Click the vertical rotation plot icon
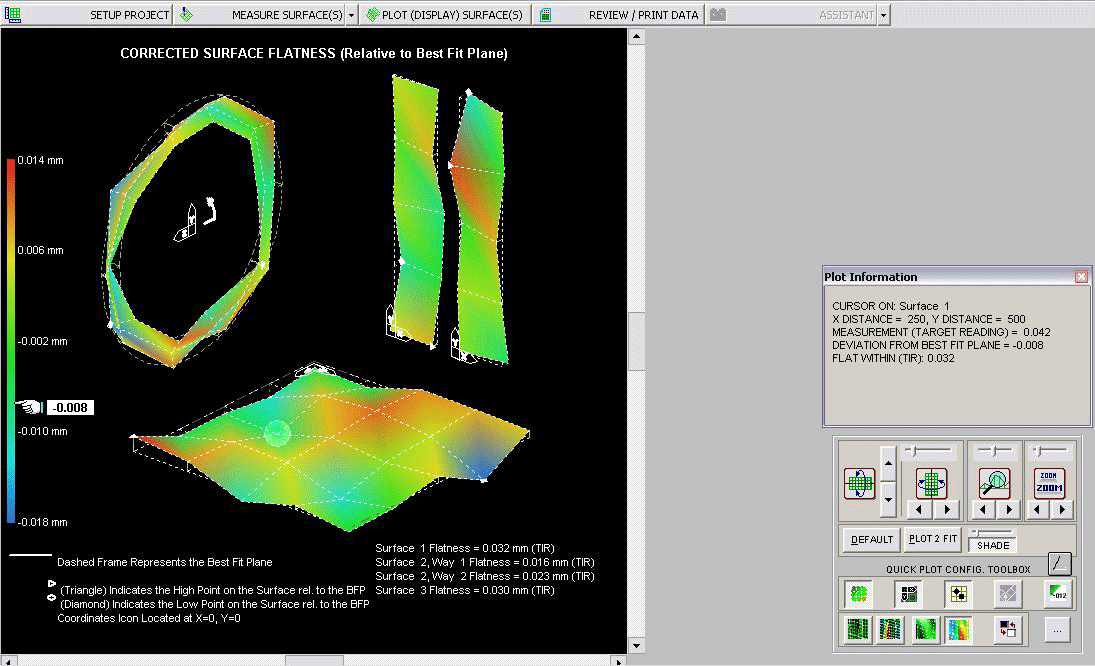Image resolution: width=1095 pixels, height=666 pixels. tap(859, 483)
